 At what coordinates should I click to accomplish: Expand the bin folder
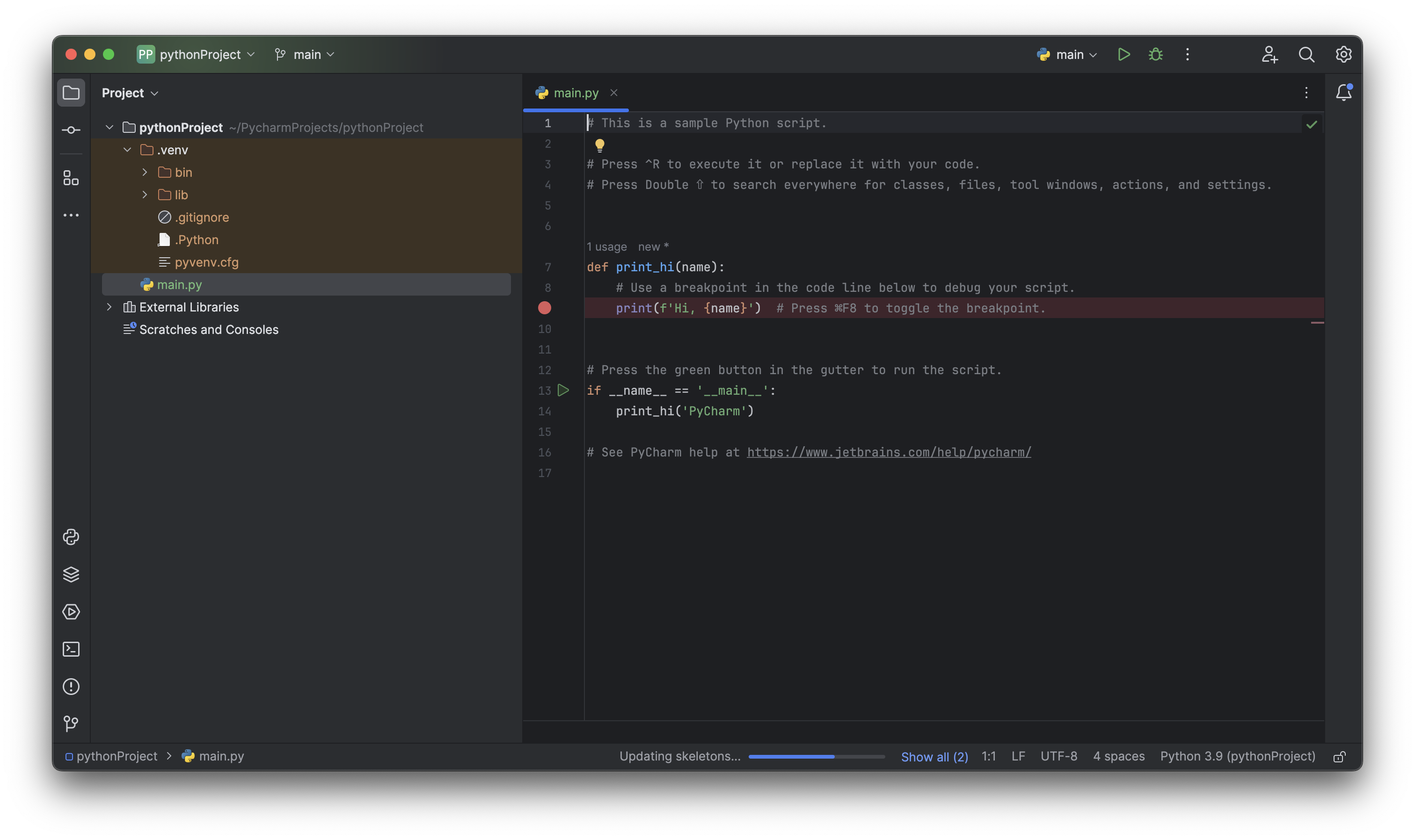[x=145, y=172]
